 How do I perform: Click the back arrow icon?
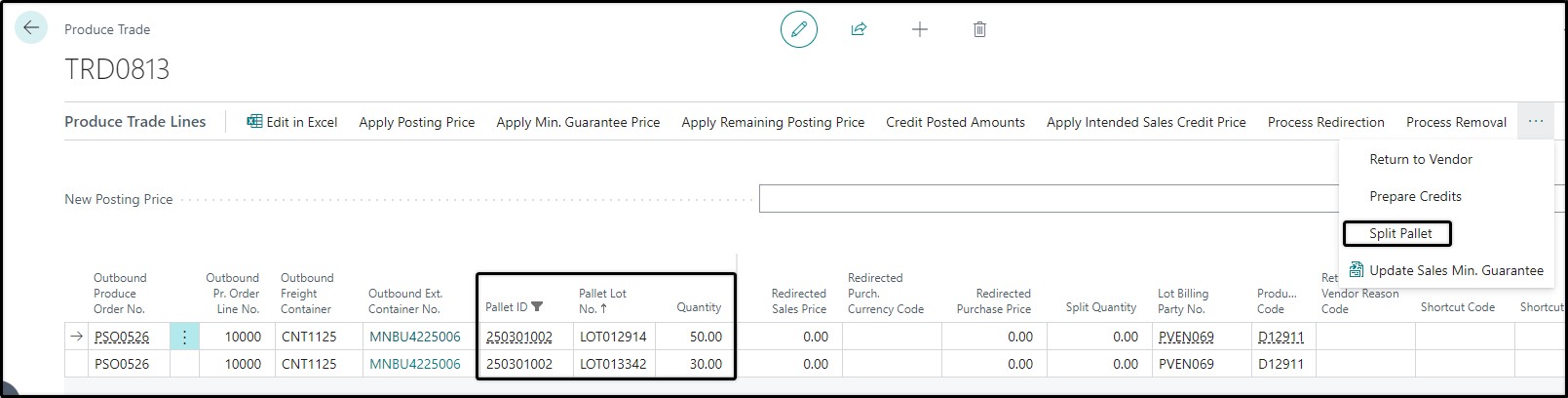click(31, 28)
